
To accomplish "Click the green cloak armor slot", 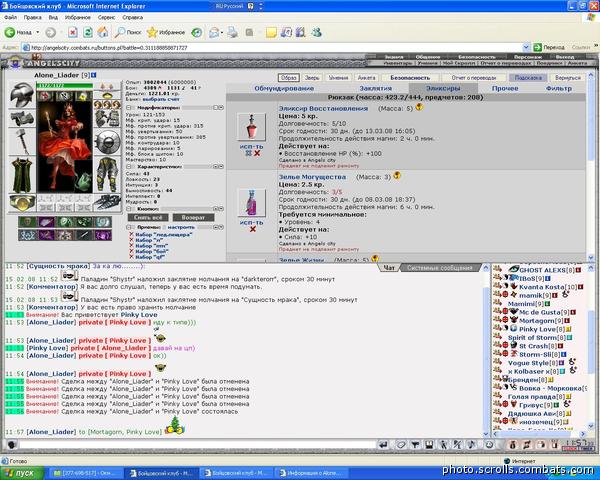I will [x=22, y=174].
